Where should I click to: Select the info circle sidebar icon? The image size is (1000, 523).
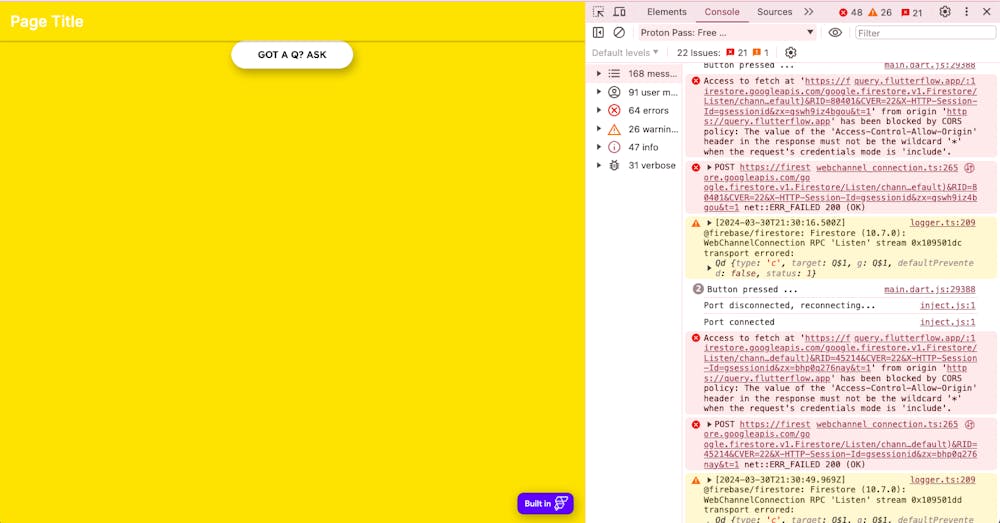tap(614, 147)
